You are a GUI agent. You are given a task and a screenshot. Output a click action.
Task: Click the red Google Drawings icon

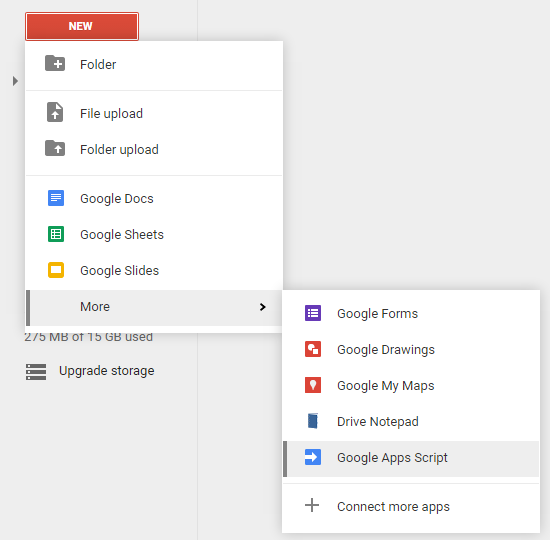click(313, 349)
